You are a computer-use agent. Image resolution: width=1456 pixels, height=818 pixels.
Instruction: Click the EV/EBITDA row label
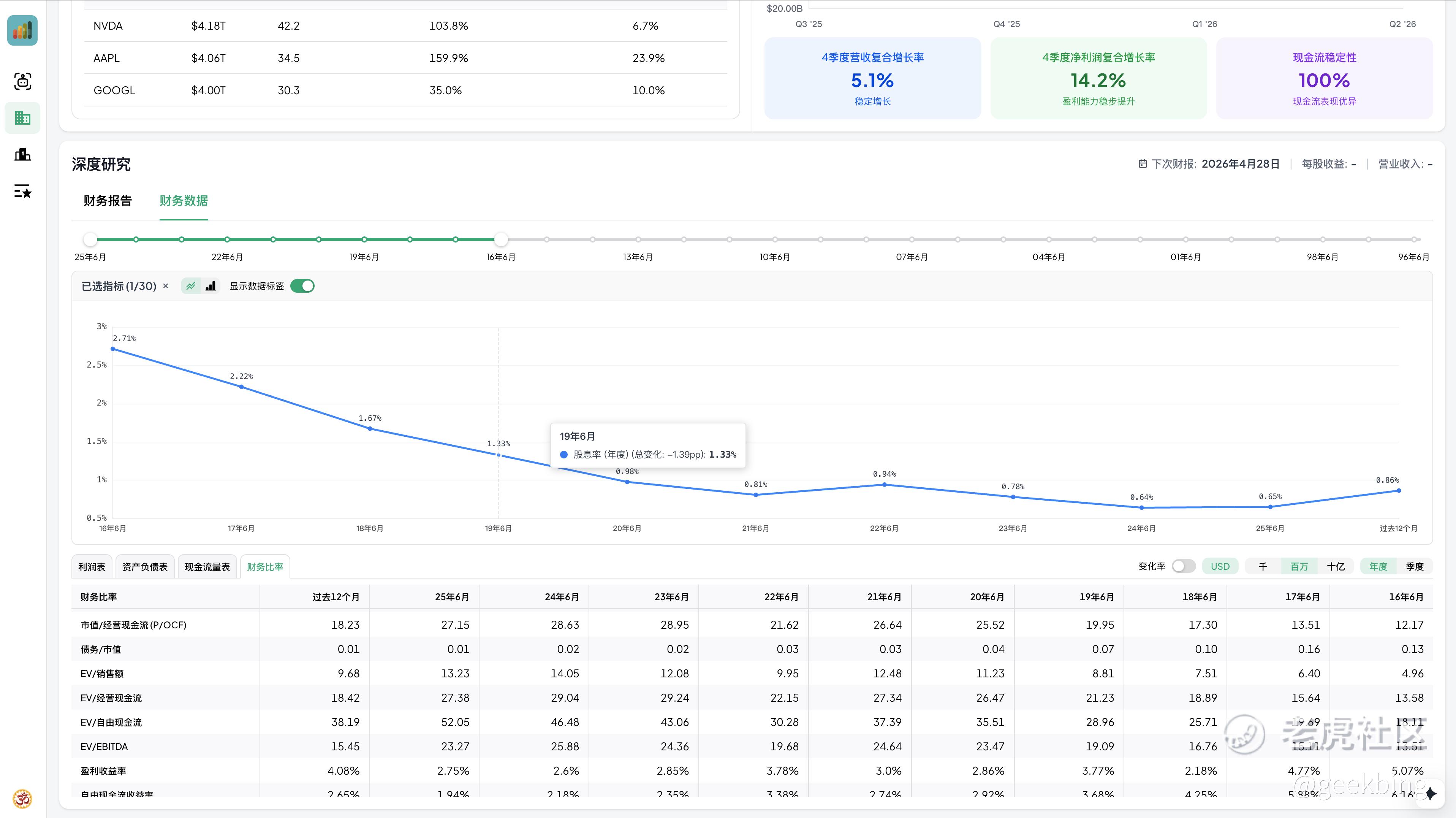click(x=104, y=747)
